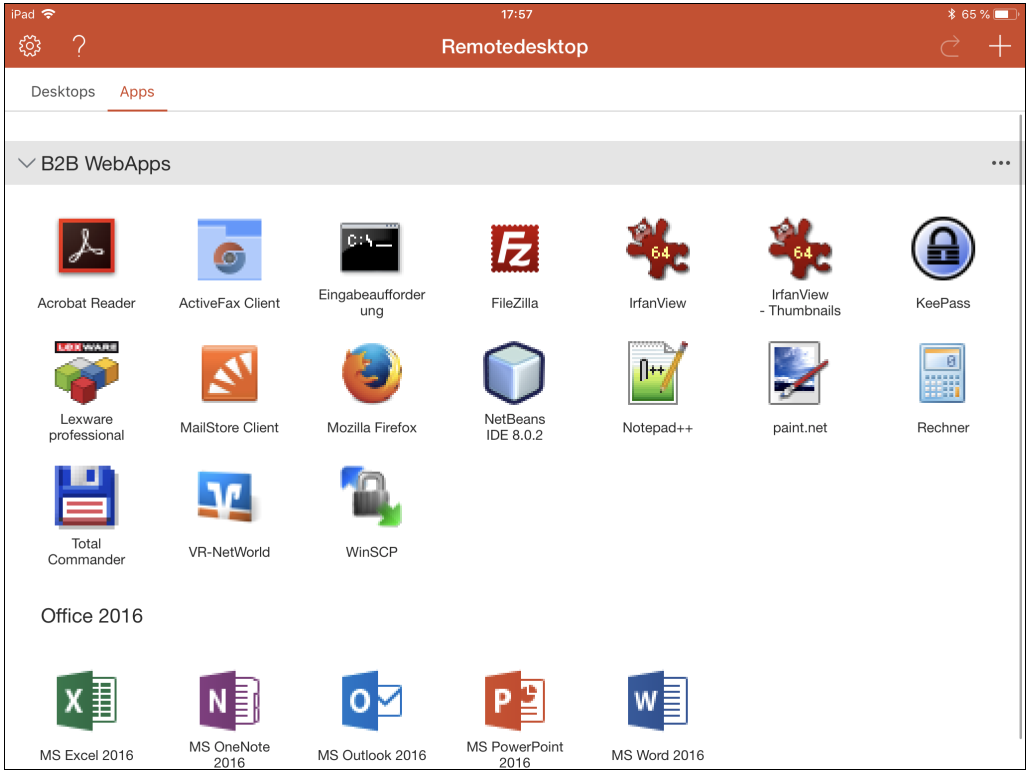Open the B2B WebApps three-dots menu
Screen dimensions: 1031x774
tap(1001, 163)
